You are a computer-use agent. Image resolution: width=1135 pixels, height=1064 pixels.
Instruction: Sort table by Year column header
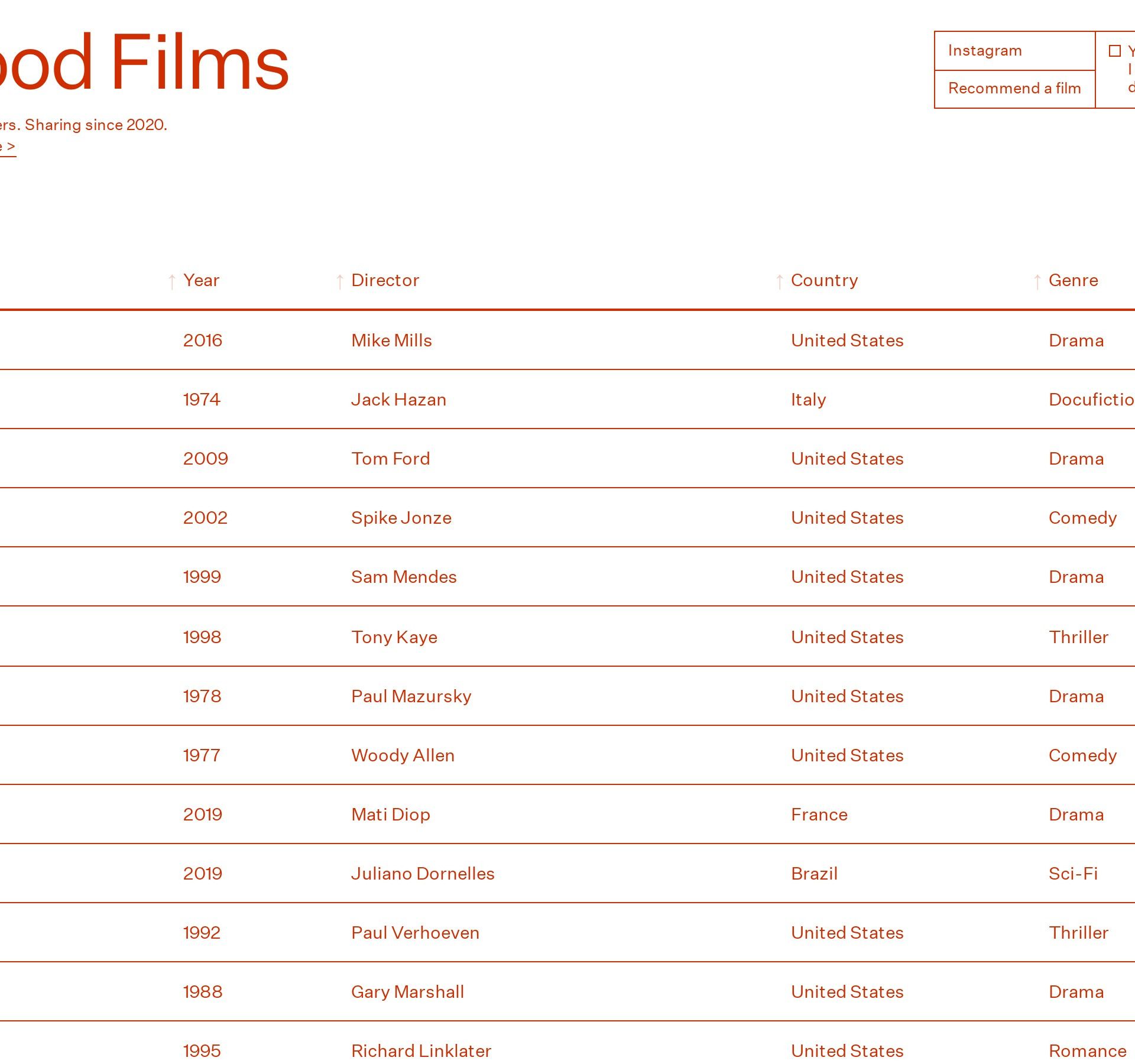click(201, 280)
